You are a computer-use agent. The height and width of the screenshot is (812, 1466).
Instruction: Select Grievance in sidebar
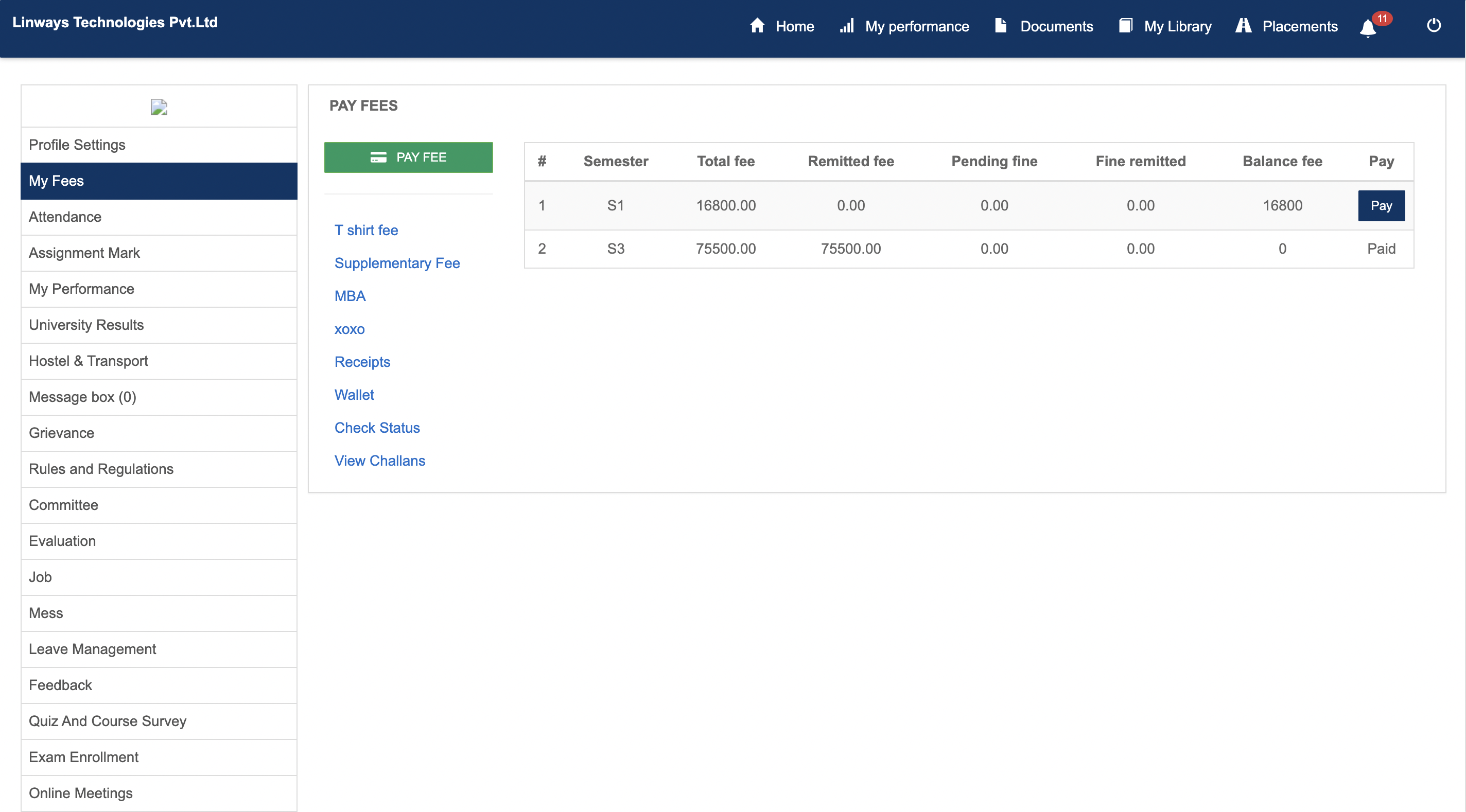coord(159,434)
